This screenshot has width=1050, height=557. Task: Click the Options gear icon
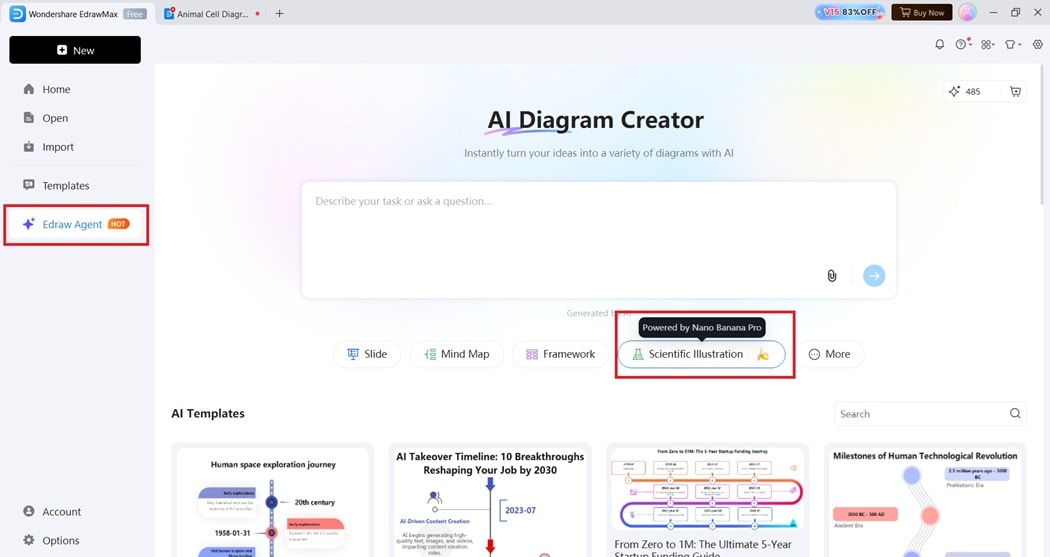29,540
